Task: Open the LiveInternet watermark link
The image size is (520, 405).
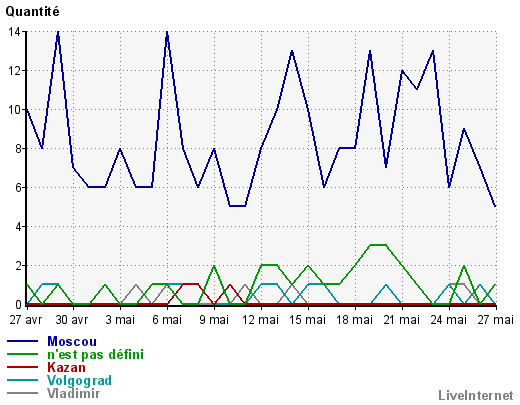Action: (x=476, y=395)
